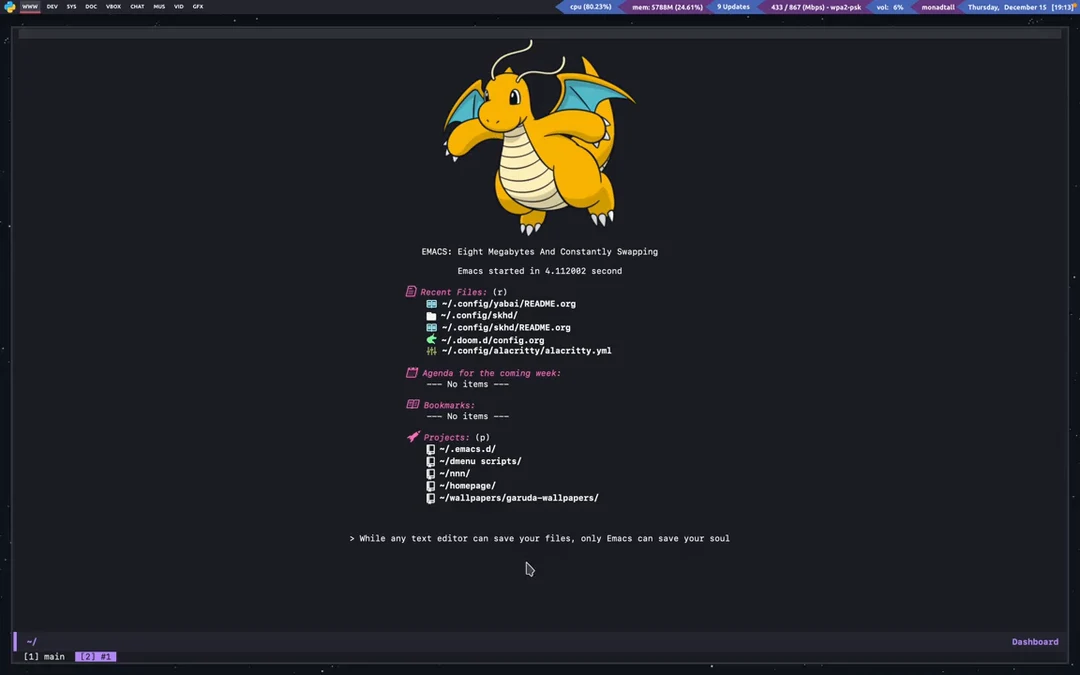Click Dashboard in the modeline
Image resolution: width=1080 pixels, height=675 pixels.
[1035, 641]
